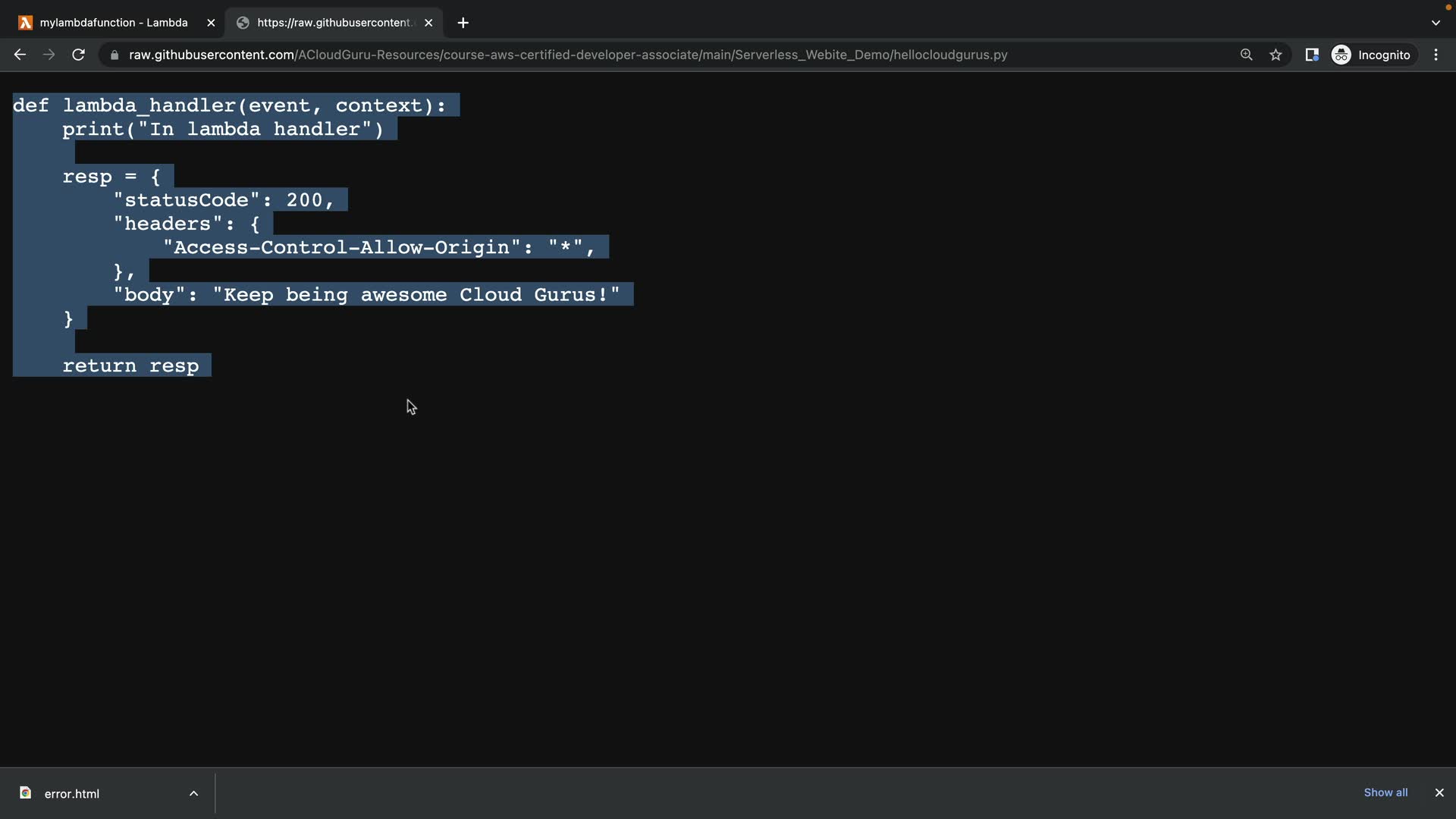Click Show all downloads link
The image size is (1456, 819).
pyautogui.click(x=1385, y=792)
